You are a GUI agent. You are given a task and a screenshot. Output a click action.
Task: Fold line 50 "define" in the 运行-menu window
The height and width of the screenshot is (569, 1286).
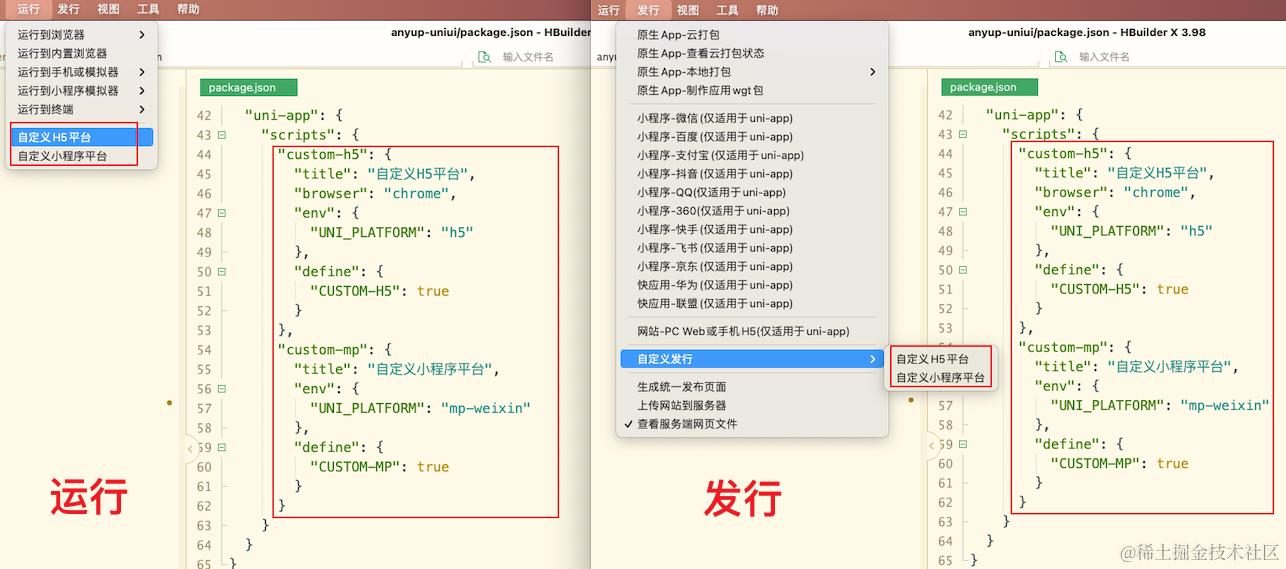pos(222,272)
